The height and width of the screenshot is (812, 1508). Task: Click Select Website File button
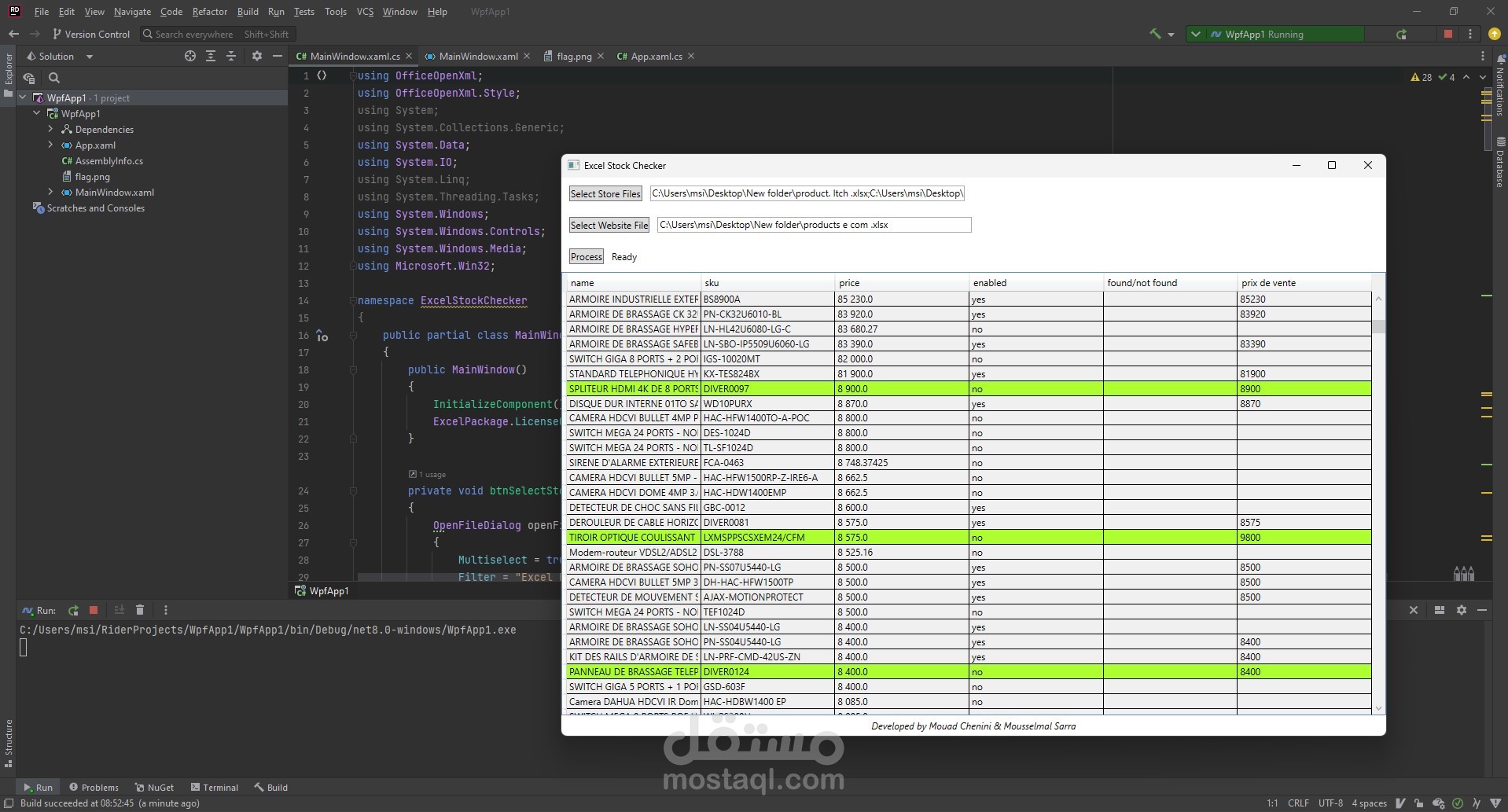click(609, 225)
